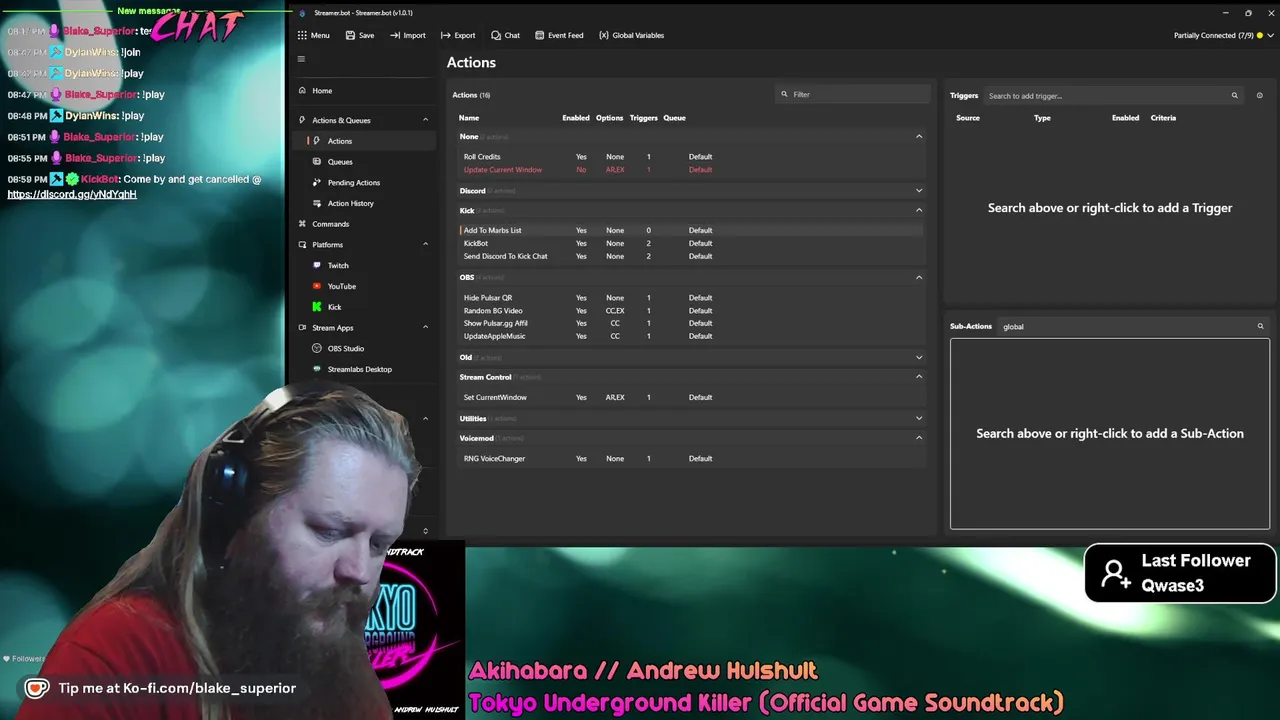Click the YouTube platform icon
1280x720 pixels.
coord(317,286)
